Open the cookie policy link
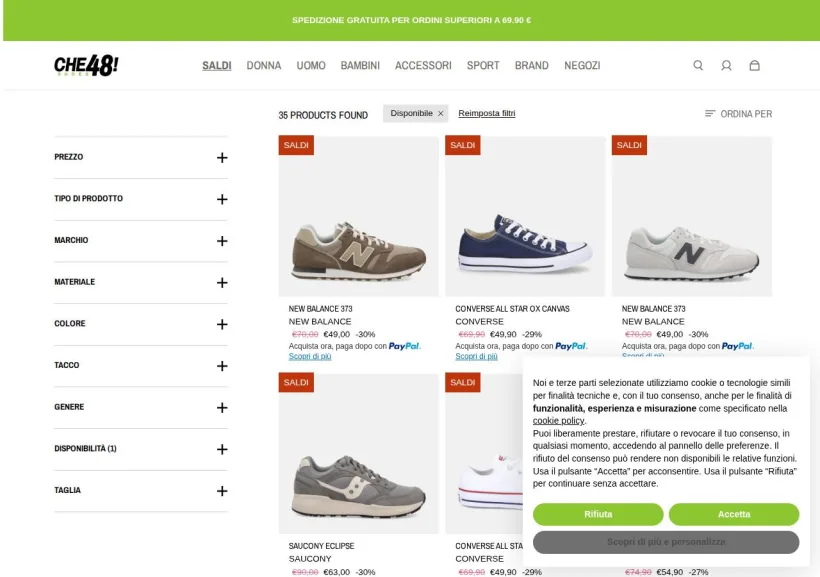 (x=558, y=421)
